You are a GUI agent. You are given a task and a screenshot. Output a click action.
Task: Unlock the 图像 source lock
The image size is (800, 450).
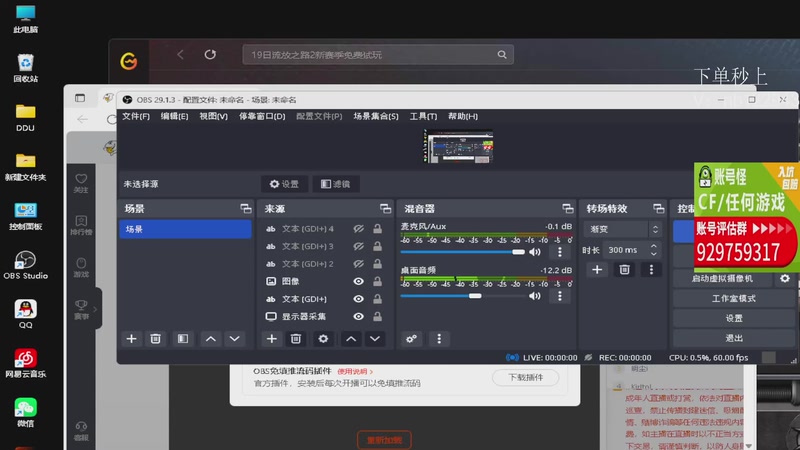point(378,281)
